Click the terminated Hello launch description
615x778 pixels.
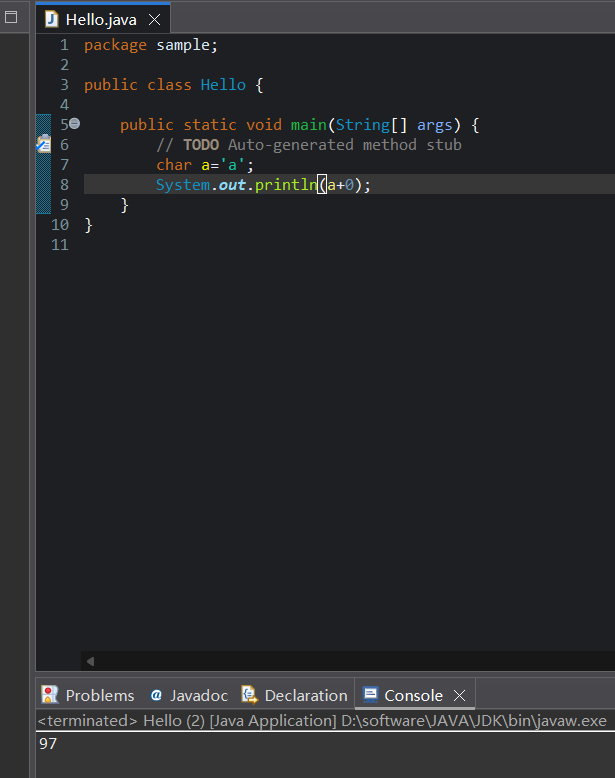pos(322,720)
